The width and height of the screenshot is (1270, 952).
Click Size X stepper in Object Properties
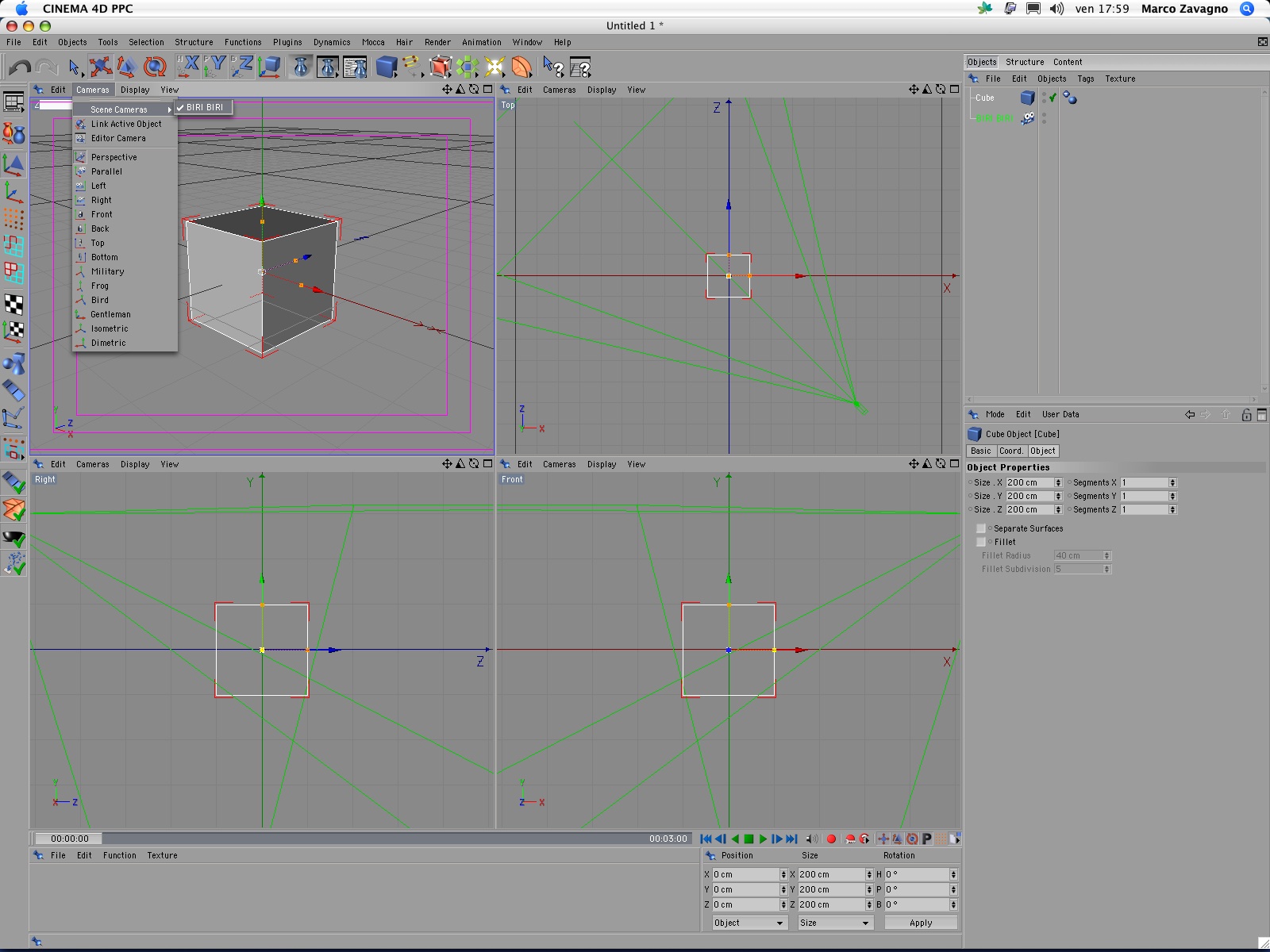(x=1058, y=482)
